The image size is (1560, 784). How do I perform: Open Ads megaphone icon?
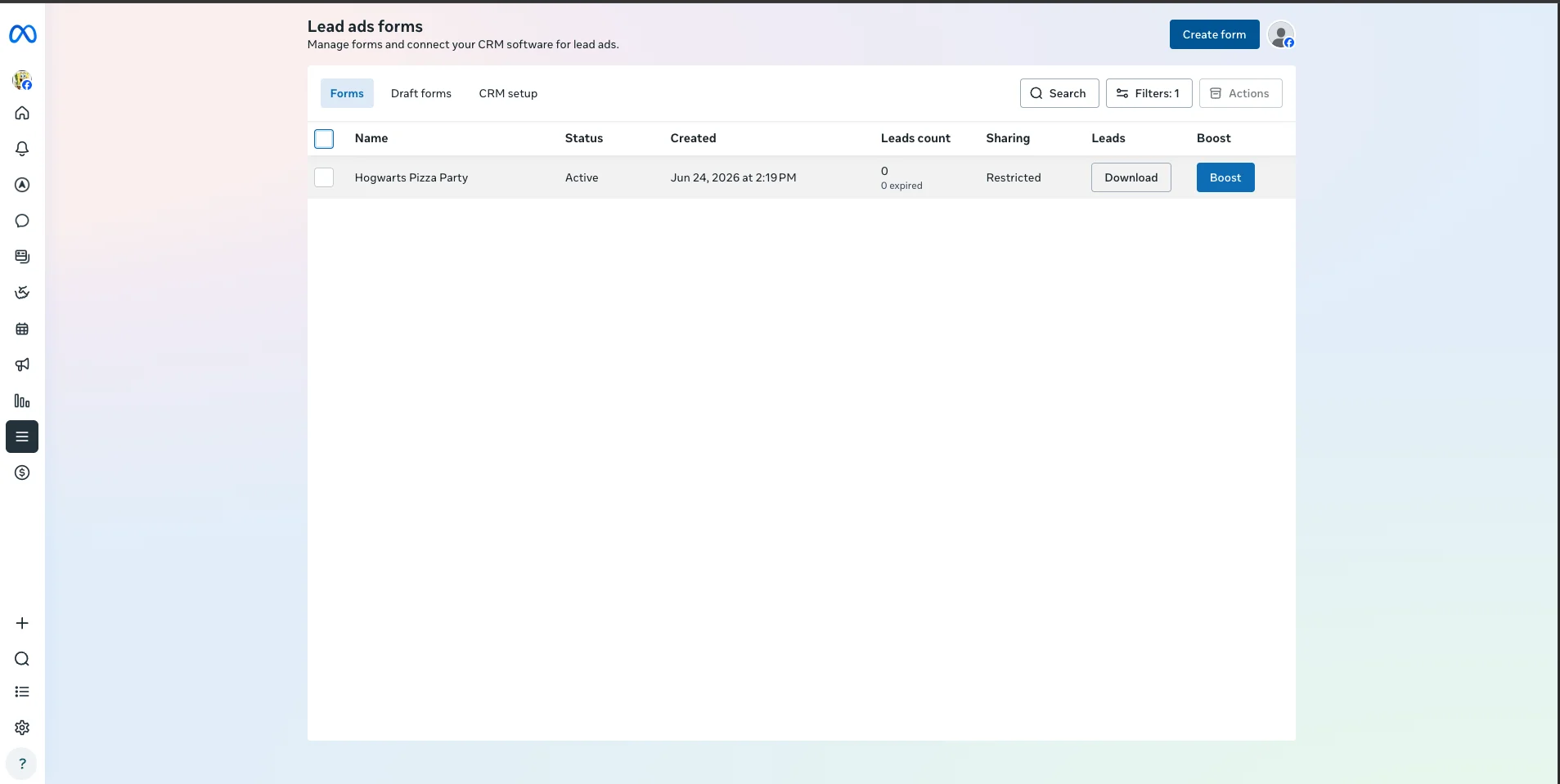point(22,365)
